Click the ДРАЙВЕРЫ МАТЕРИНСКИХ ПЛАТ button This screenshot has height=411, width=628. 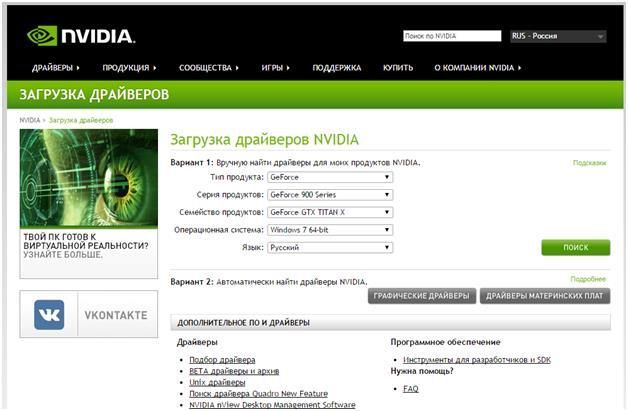point(545,296)
